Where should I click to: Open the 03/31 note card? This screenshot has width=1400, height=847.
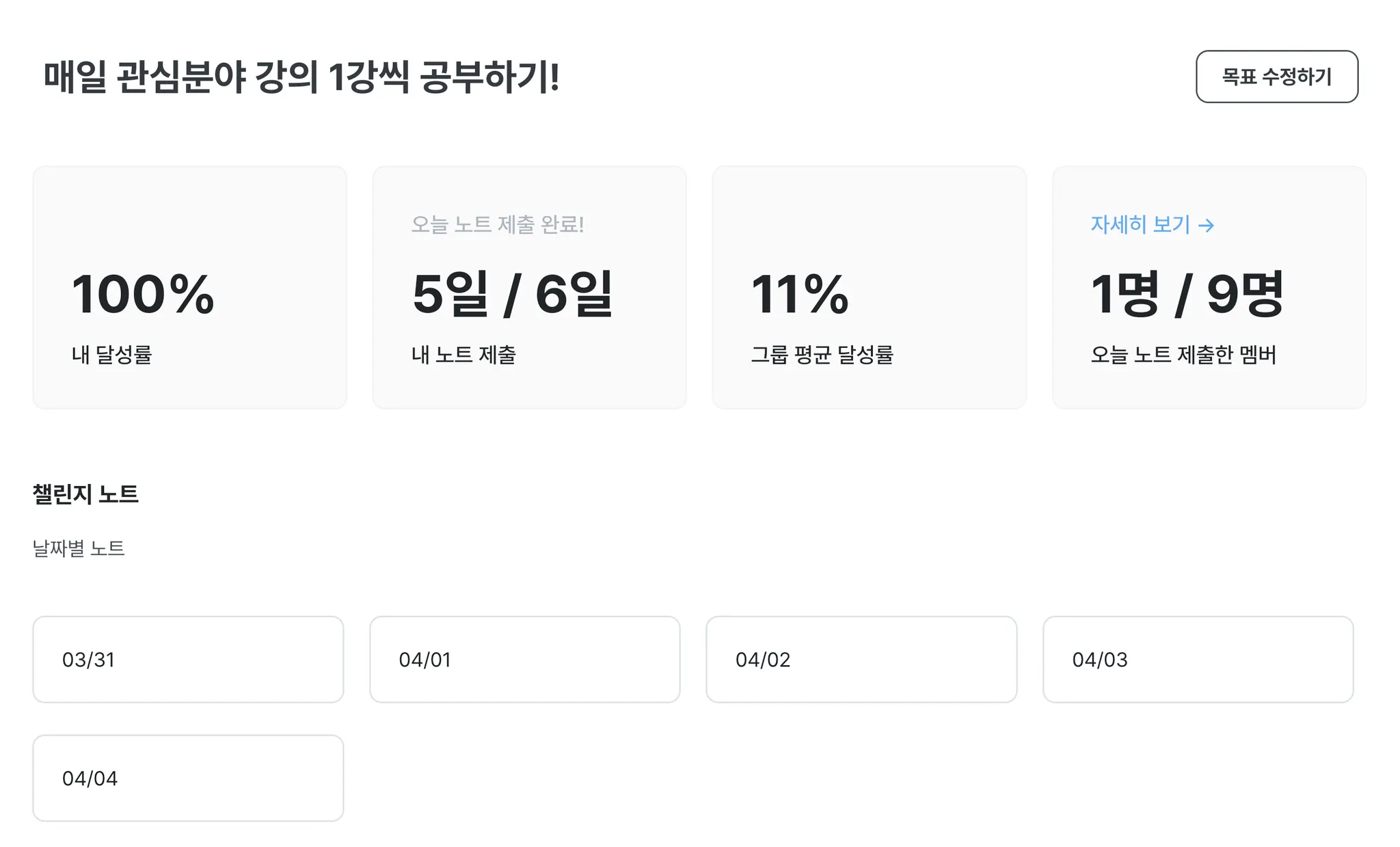click(188, 659)
